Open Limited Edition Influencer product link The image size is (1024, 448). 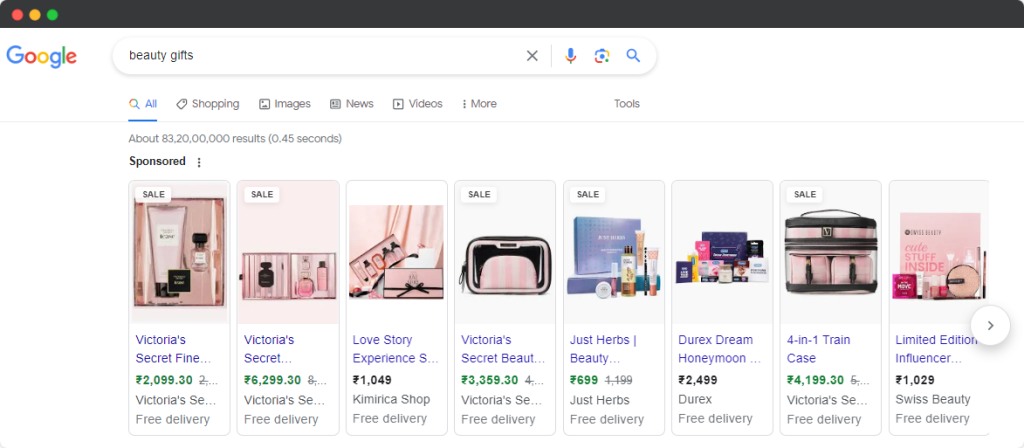coord(936,349)
